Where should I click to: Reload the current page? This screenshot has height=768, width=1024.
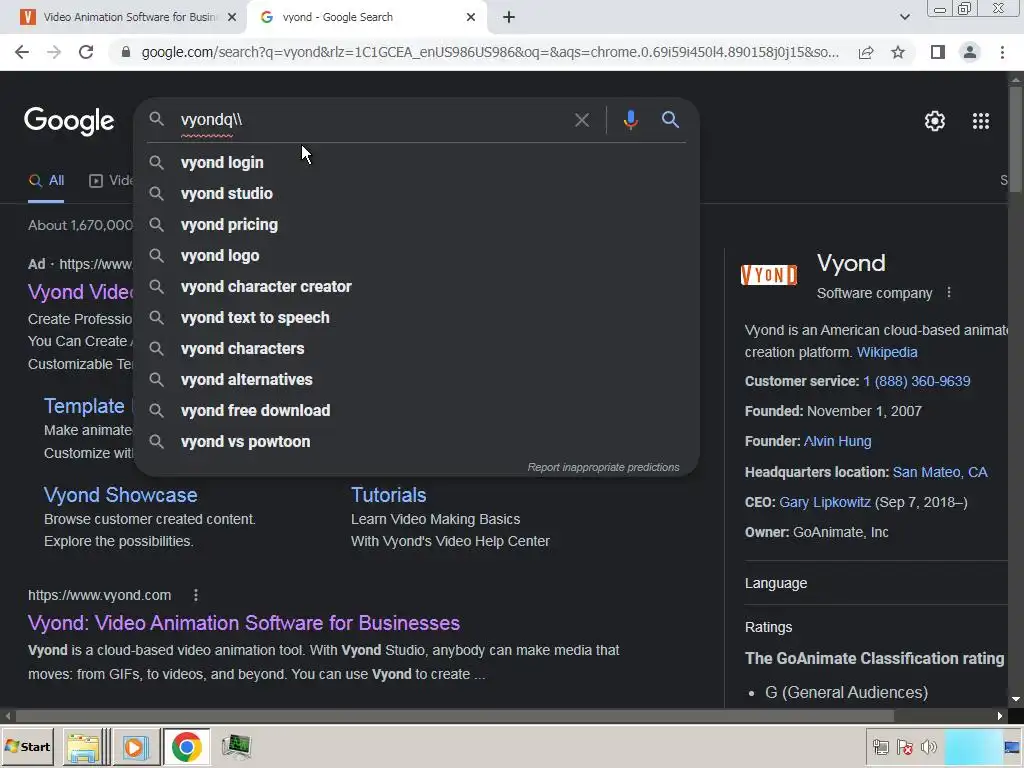[86, 52]
